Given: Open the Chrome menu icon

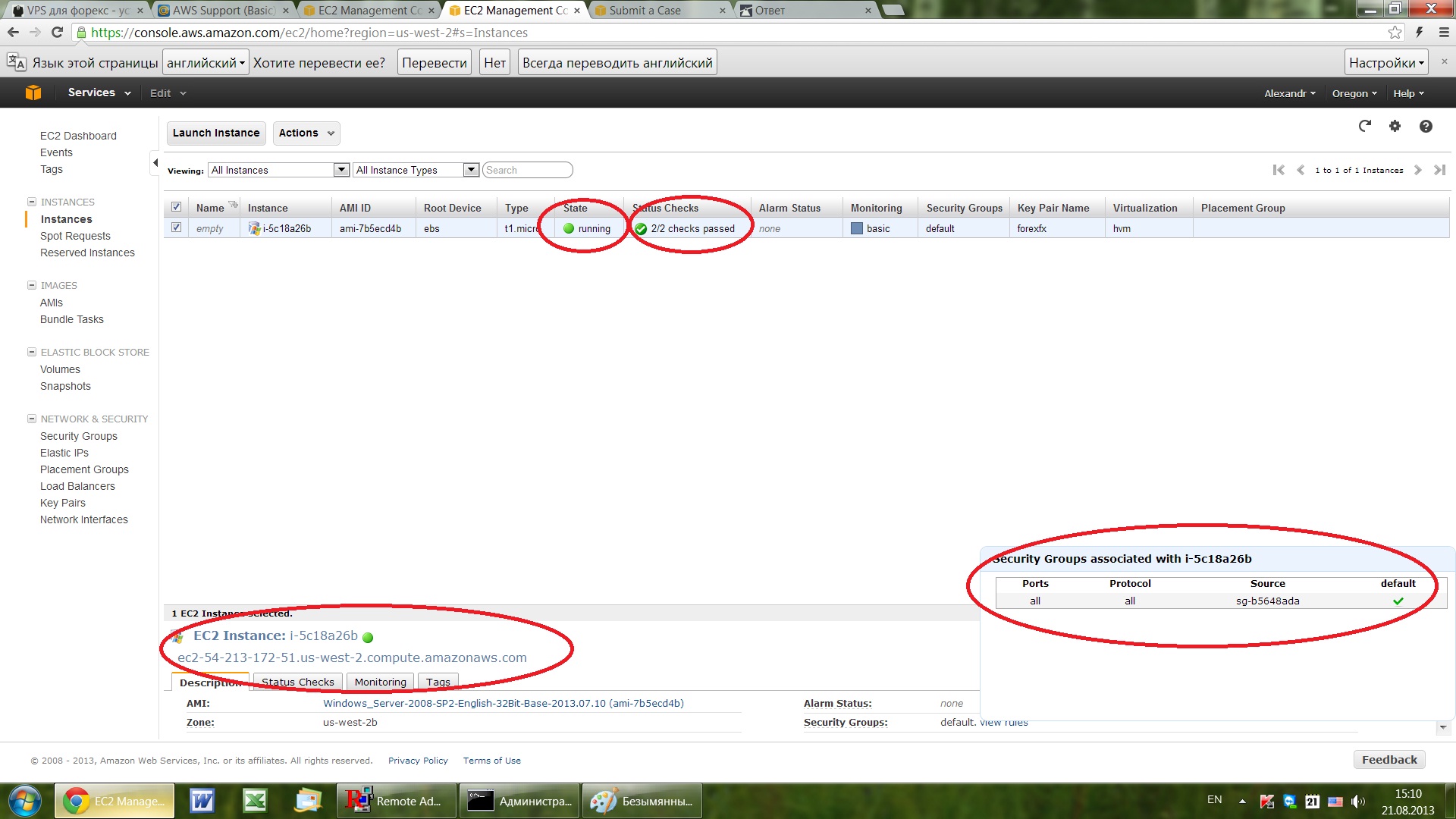Looking at the screenshot, I should (x=1444, y=33).
